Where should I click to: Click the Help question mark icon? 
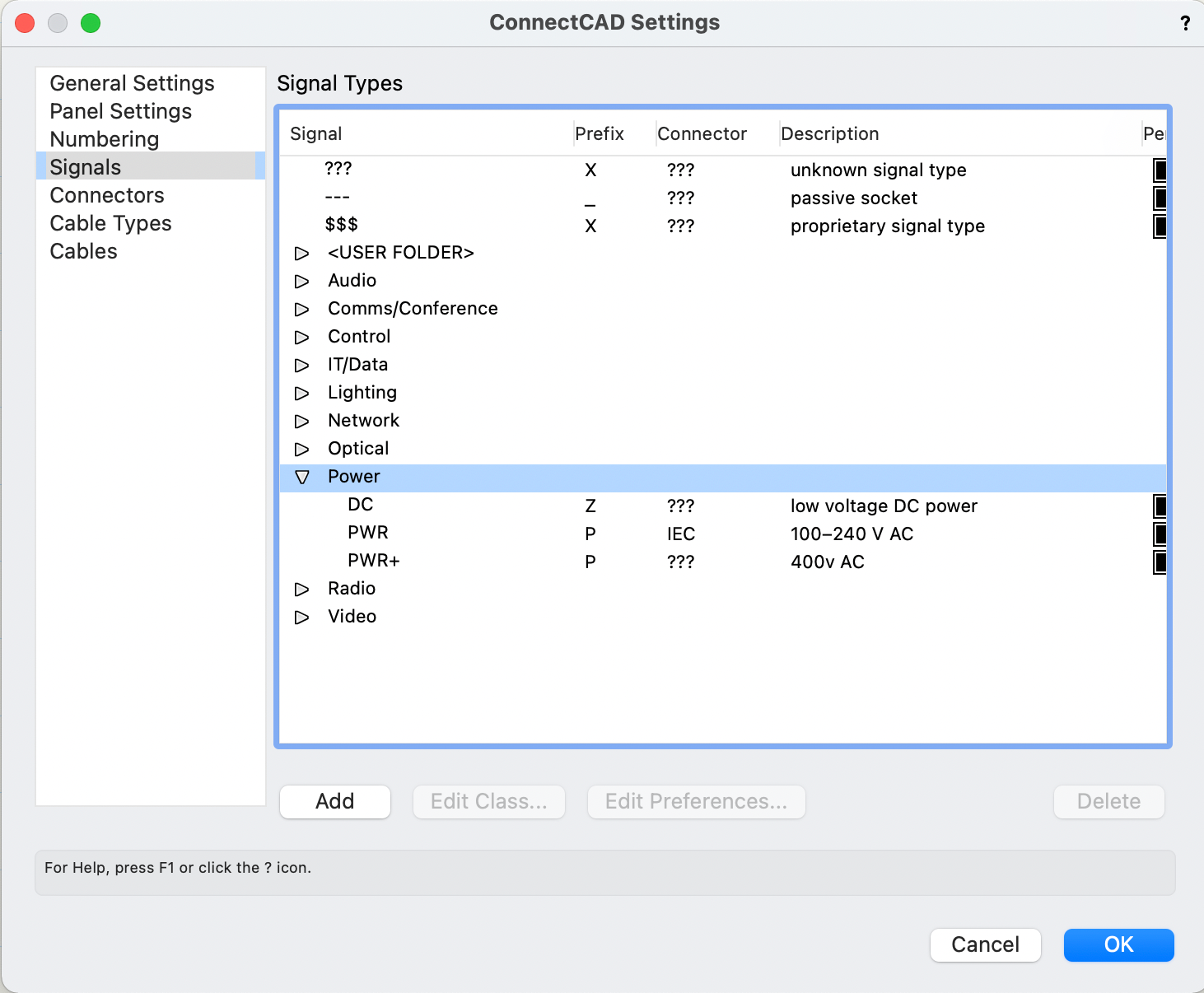1186,23
